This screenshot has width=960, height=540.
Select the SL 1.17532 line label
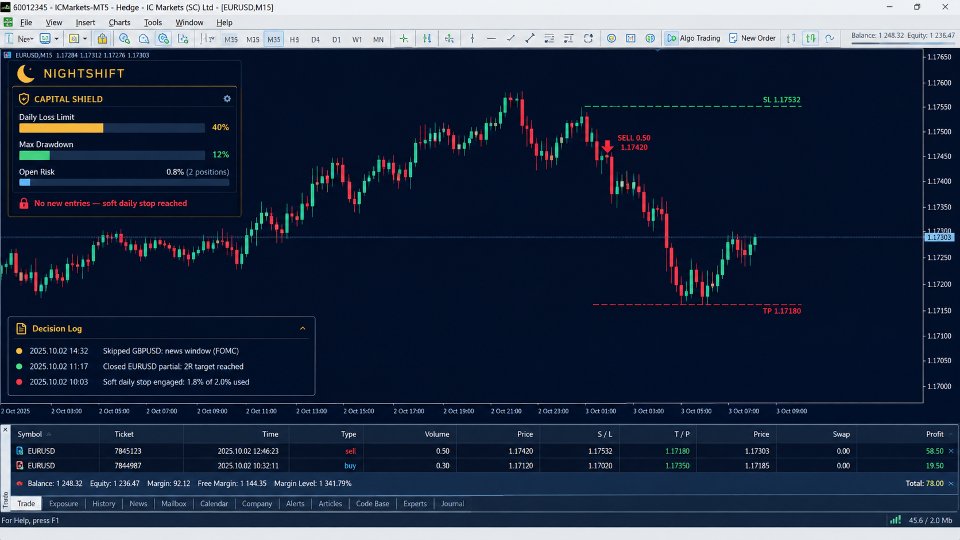781,100
